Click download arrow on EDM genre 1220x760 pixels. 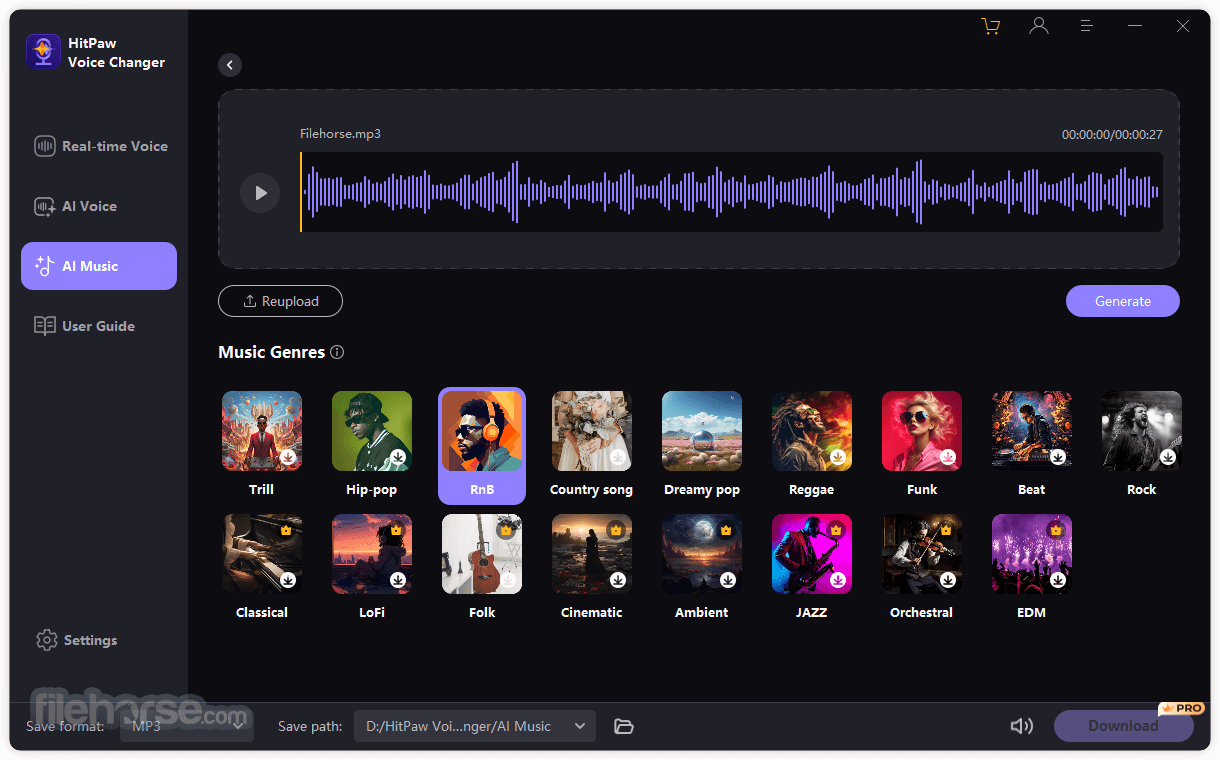pyautogui.click(x=1058, y=580)
